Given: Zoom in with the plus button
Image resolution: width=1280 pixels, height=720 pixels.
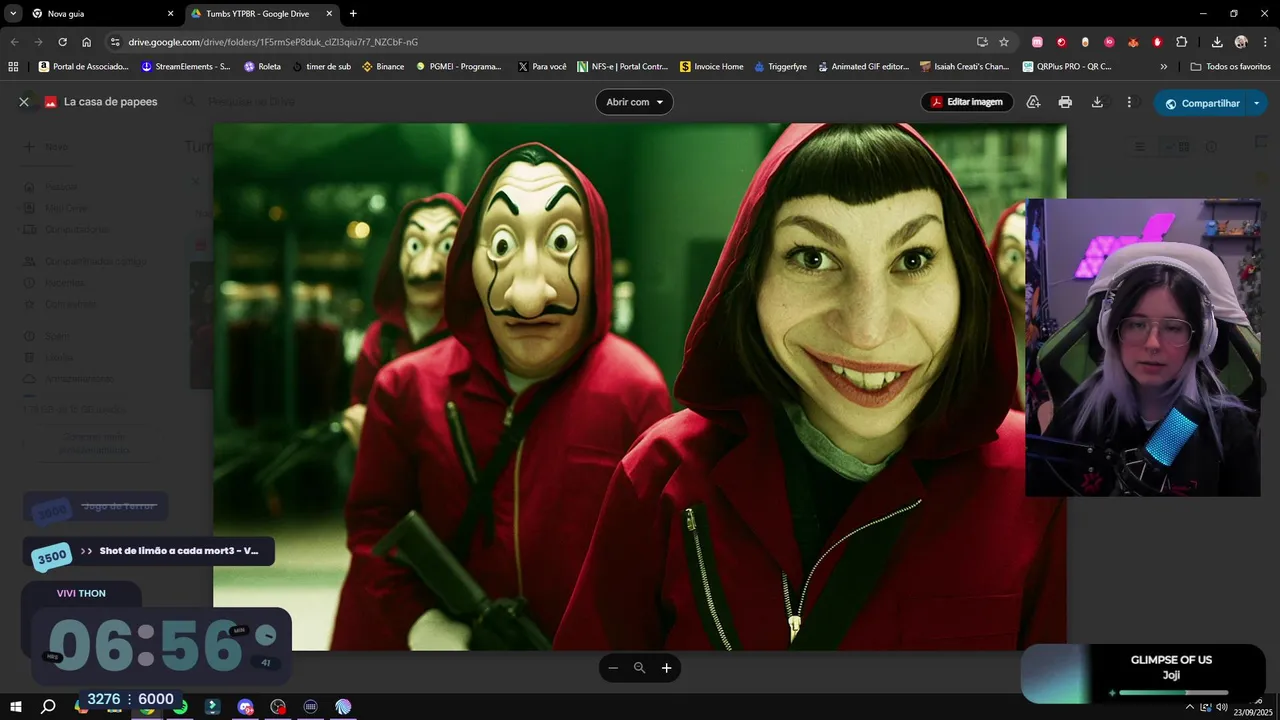Looking at the screenshot, I should 667,668.
